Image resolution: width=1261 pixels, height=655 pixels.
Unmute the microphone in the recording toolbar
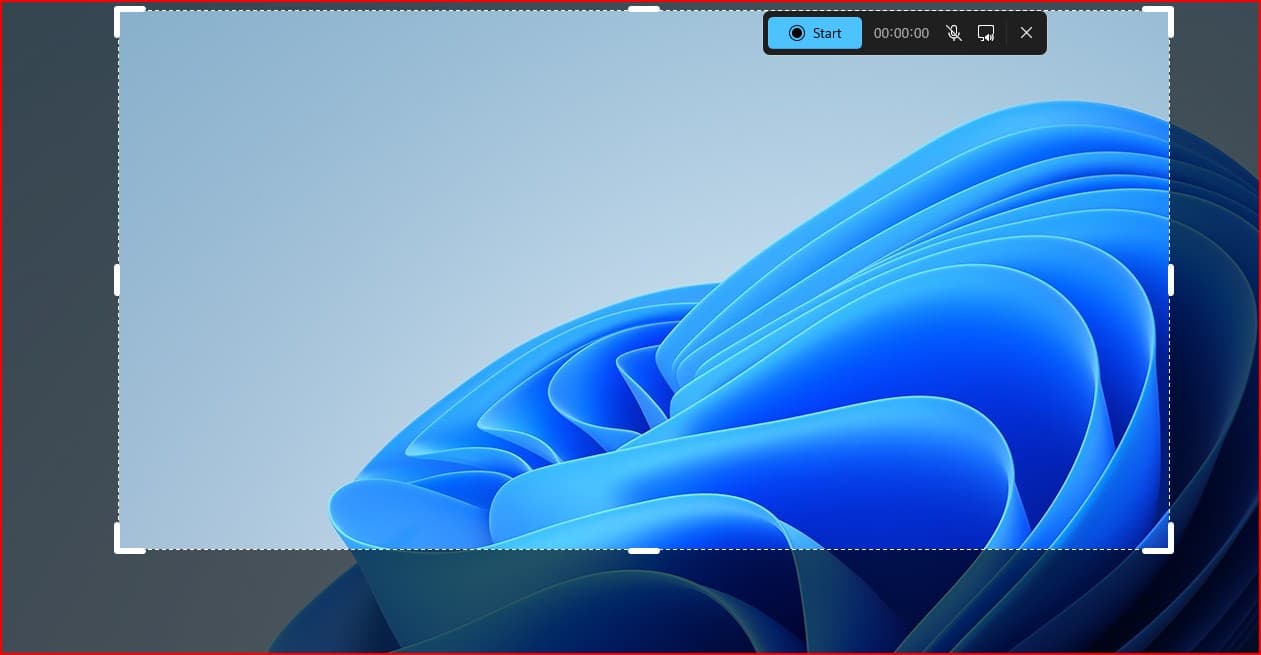click(954, 33)
